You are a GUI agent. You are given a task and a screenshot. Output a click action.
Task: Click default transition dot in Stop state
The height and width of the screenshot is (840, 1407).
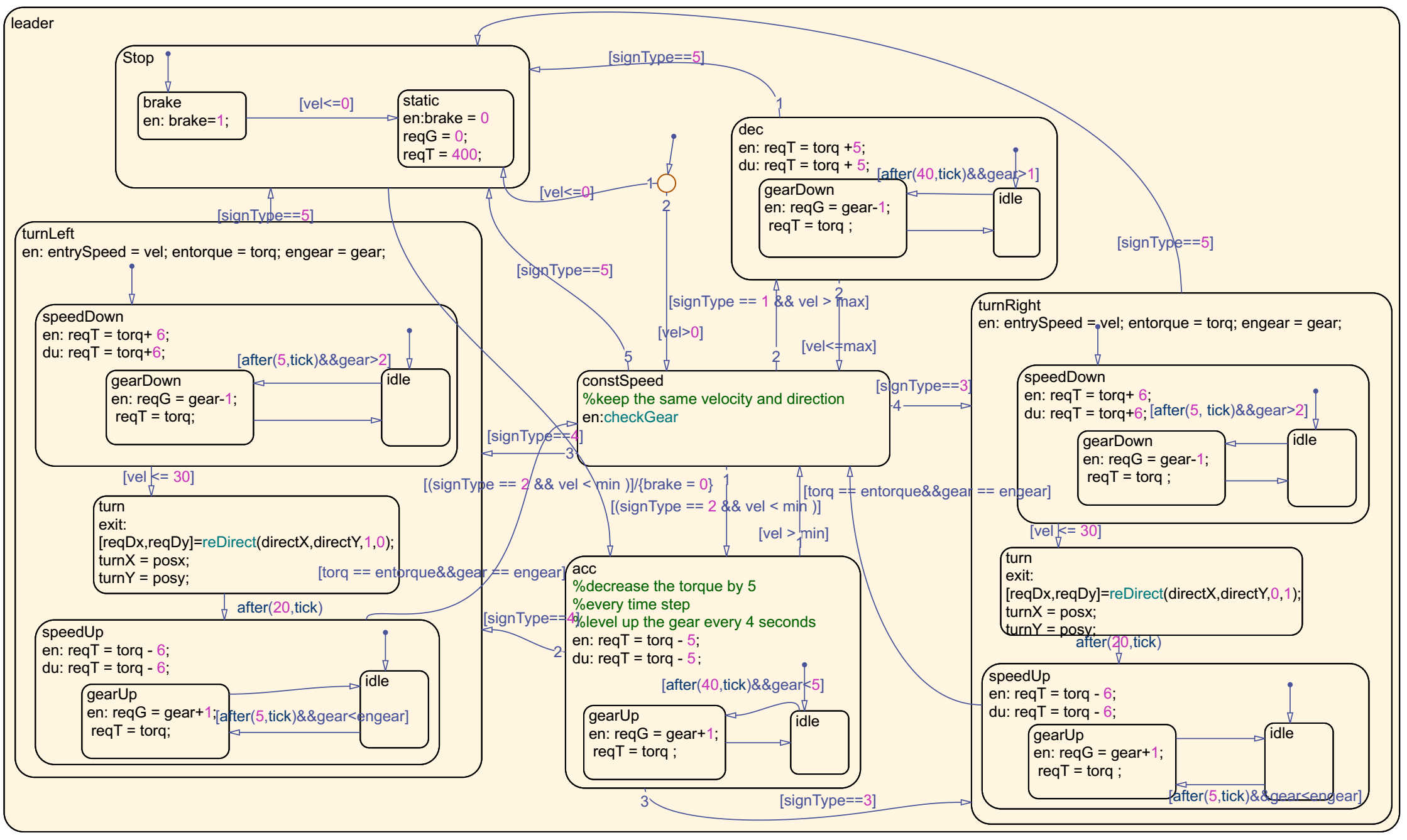click(168, 54)
